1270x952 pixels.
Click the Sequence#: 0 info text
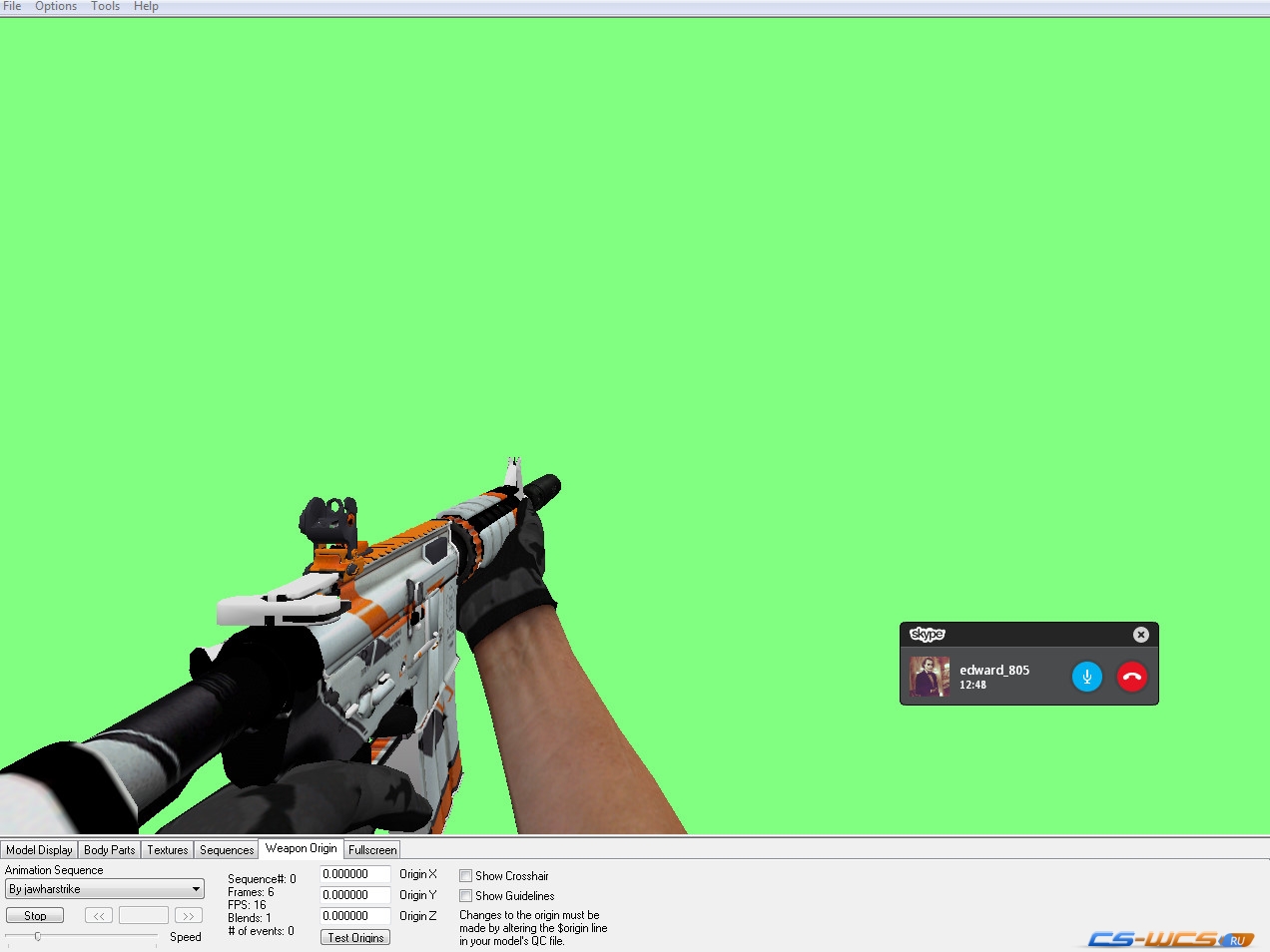click(x=262, y=879)
